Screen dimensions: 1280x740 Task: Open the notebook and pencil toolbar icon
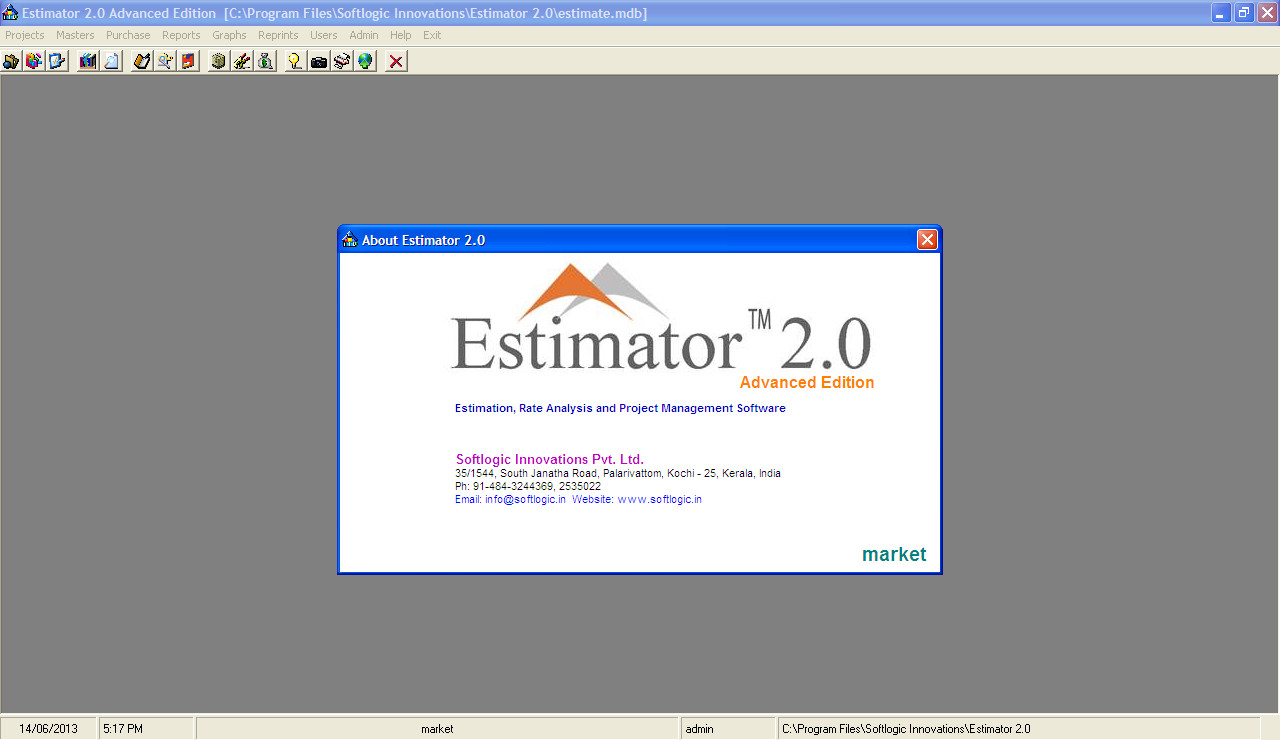140,61
